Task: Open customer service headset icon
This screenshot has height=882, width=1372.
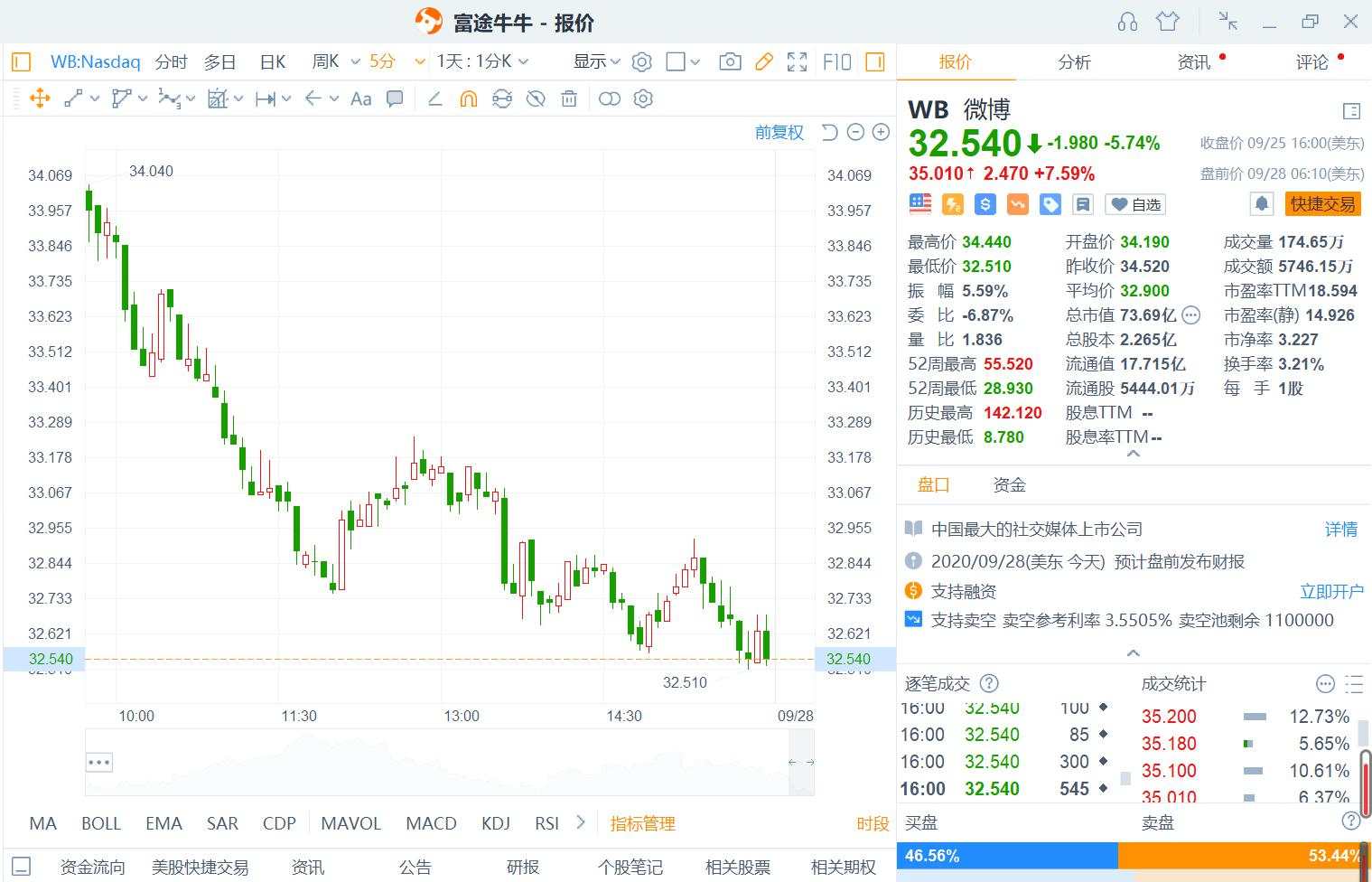Action: [x=1127, y=22]
